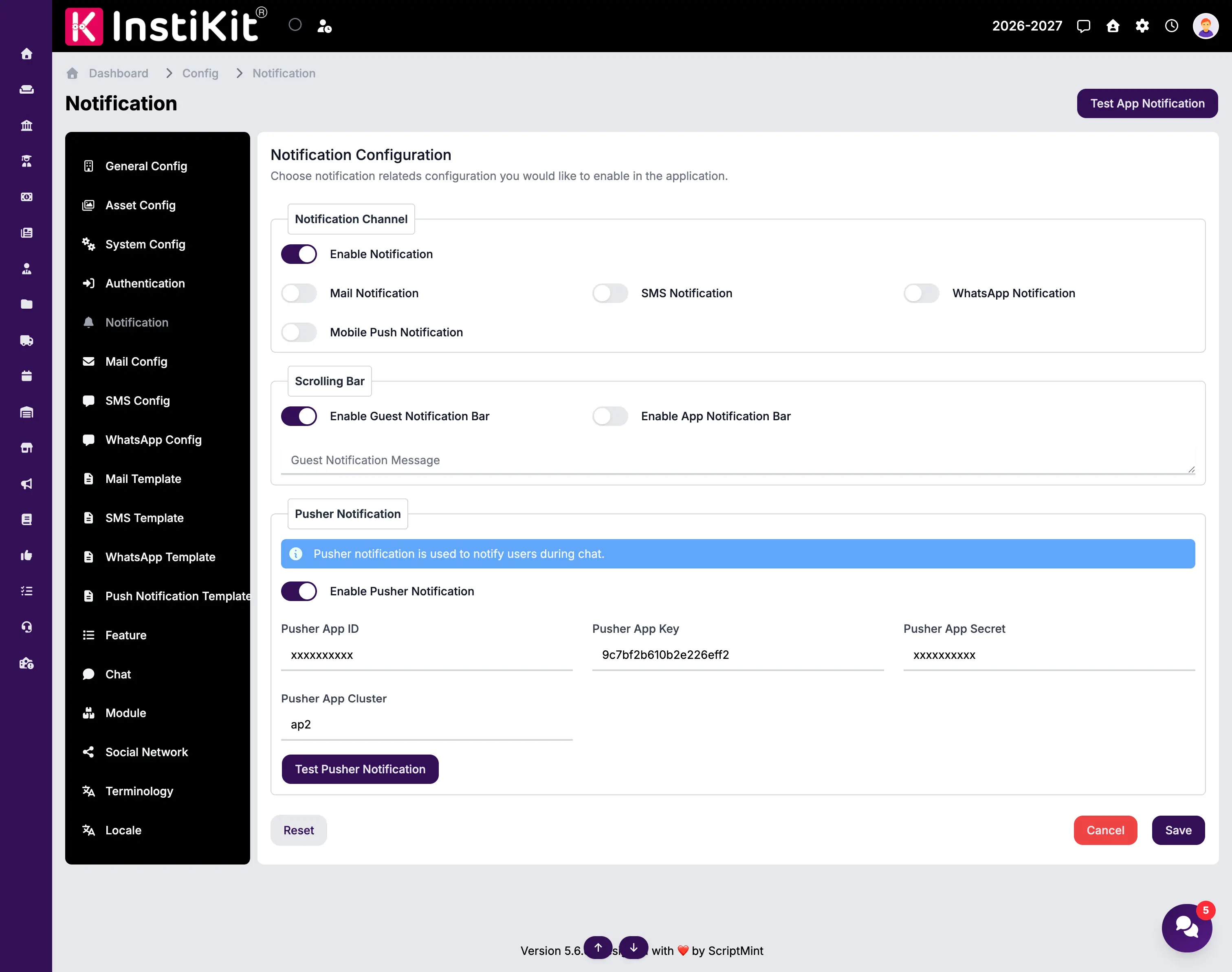This screenshot has width=1232, height=972.
Task: Turn on WhatsApp Notification toggle
Action: pos(921,294)
